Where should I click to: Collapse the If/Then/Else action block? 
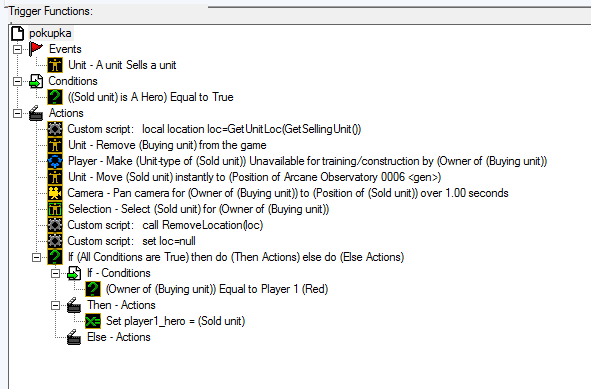pos(36,257)
